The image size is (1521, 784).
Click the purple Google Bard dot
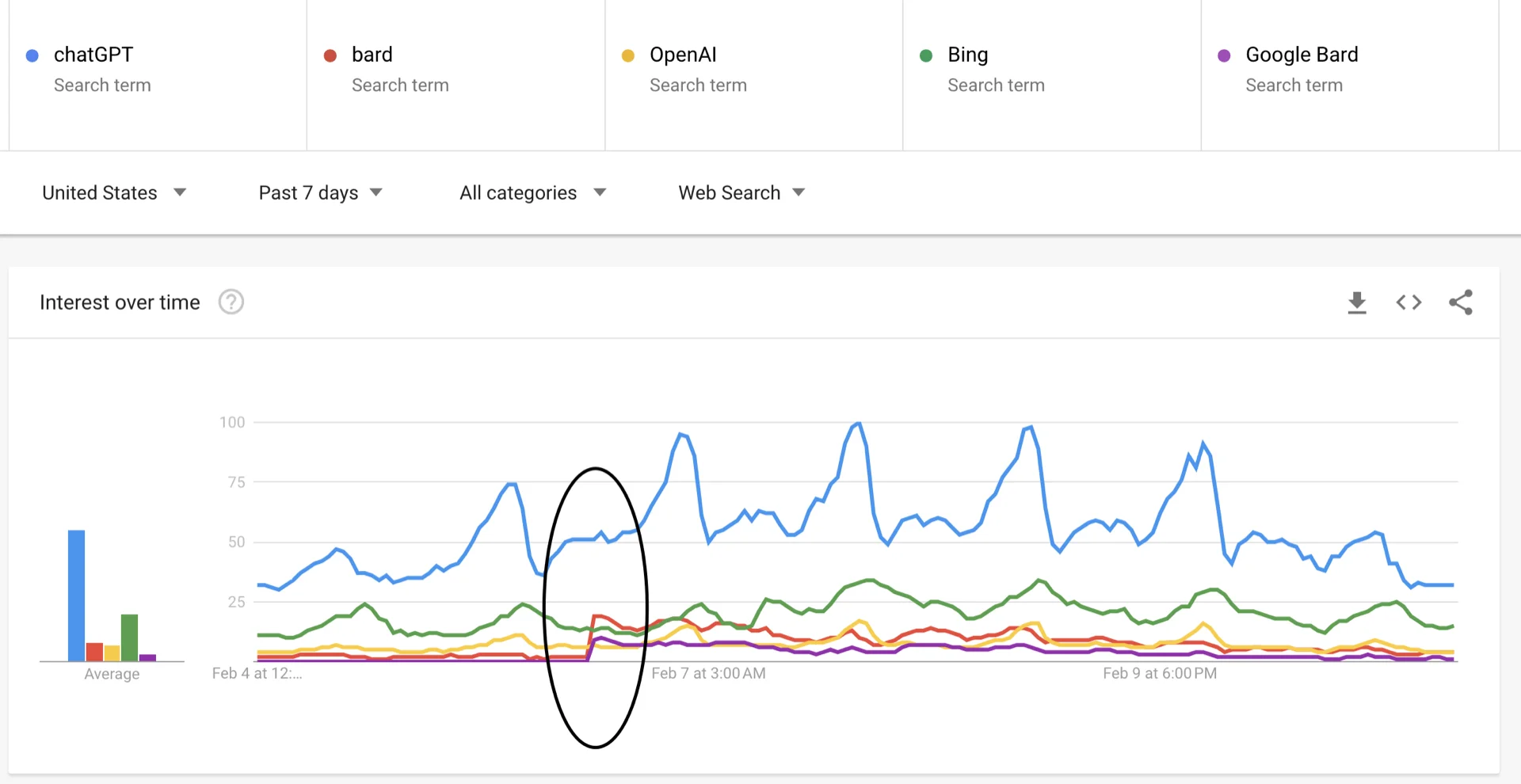1224,55
